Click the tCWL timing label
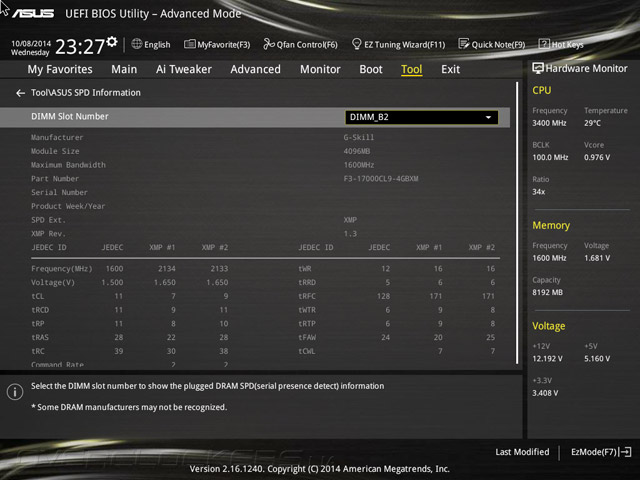This screenshot has height=480, width=640. coord(307,351)
